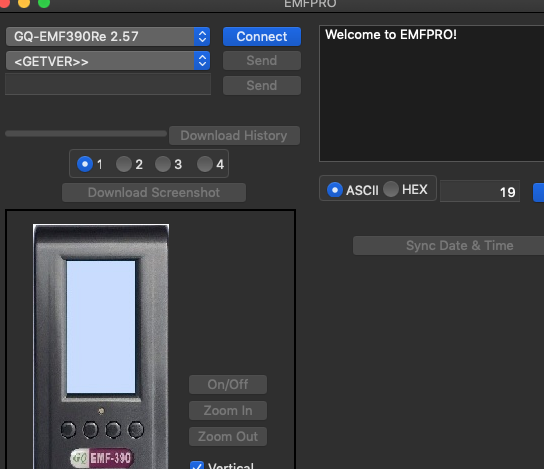Click the download history progress bar
The height and width of the screenshot is (469, 544).
pos(86,134)
